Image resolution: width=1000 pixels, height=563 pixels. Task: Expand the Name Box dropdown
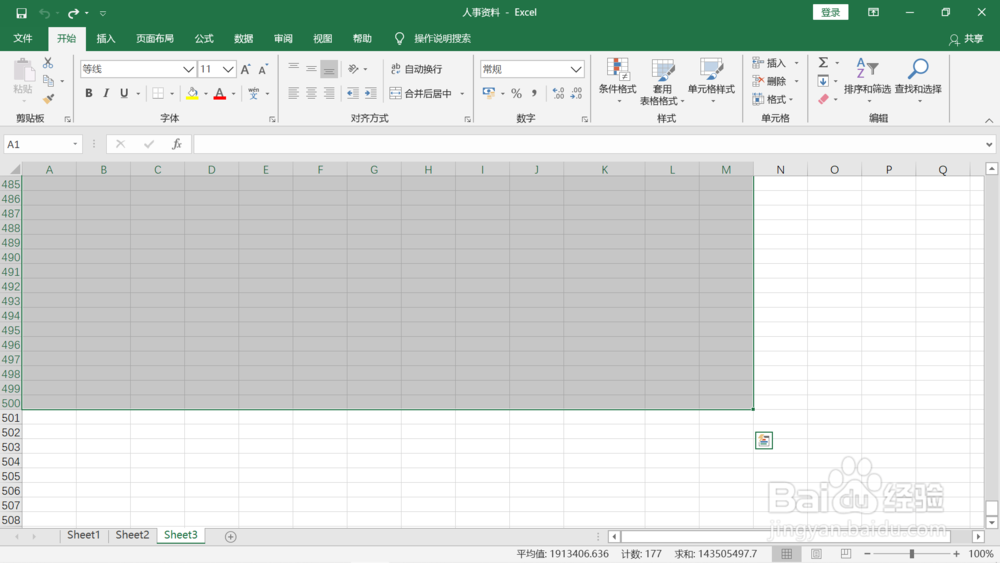coord(75,144)
